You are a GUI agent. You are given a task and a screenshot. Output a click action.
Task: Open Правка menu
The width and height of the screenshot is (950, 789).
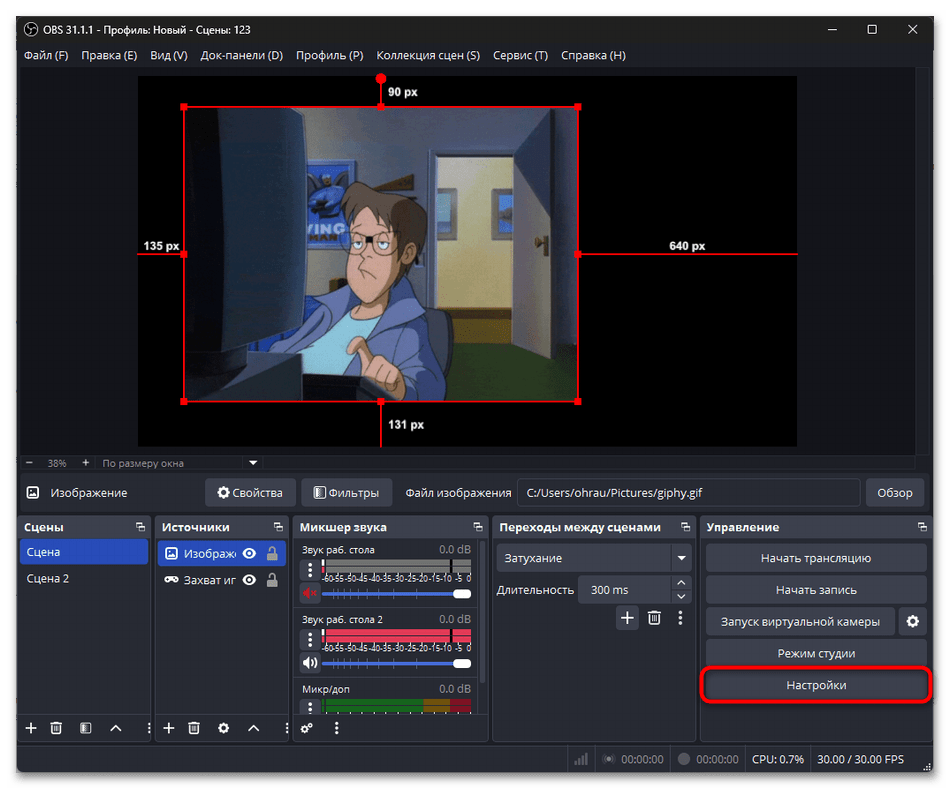(x=109, y=55)
